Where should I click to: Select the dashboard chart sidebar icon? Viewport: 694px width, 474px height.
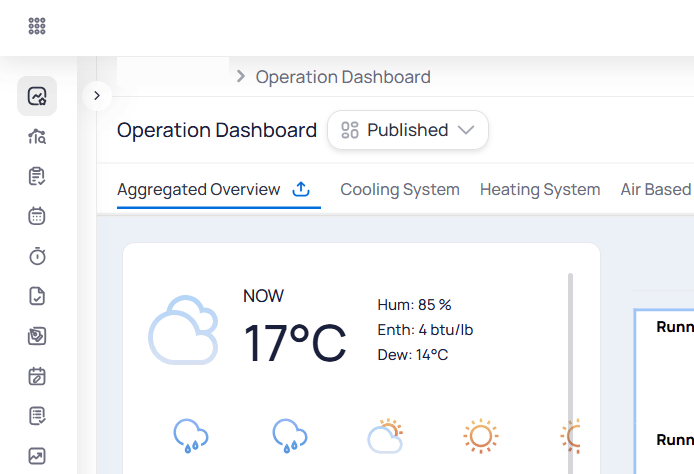(x=37, y=96)
